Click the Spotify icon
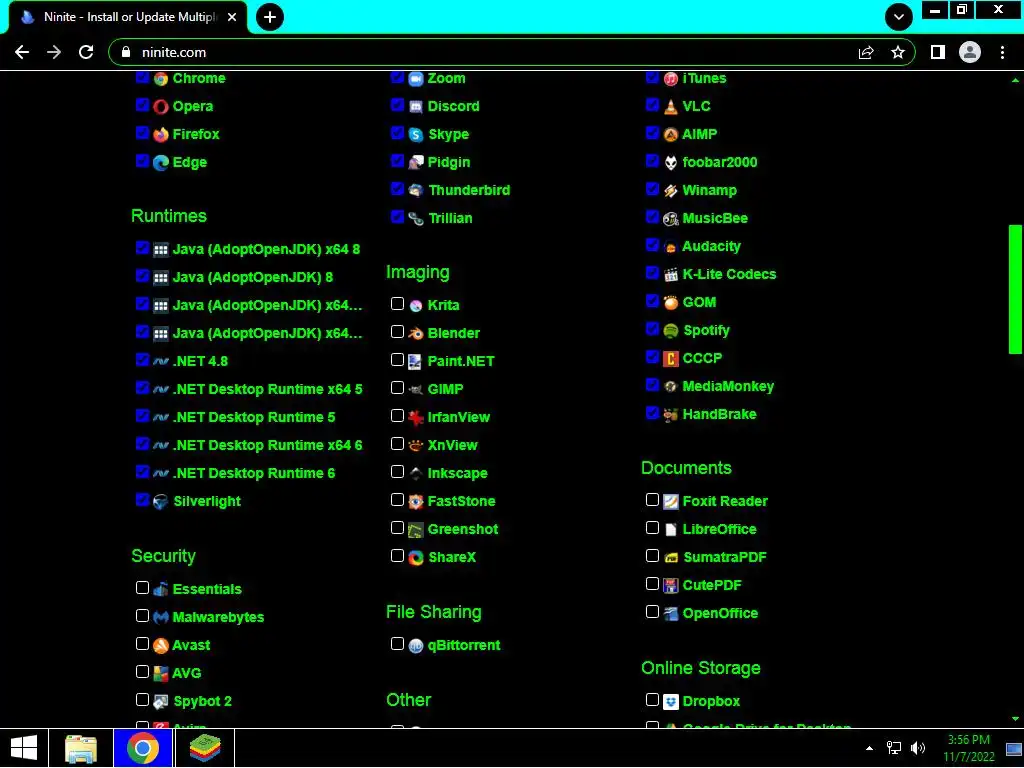 (x=671, y=331)
